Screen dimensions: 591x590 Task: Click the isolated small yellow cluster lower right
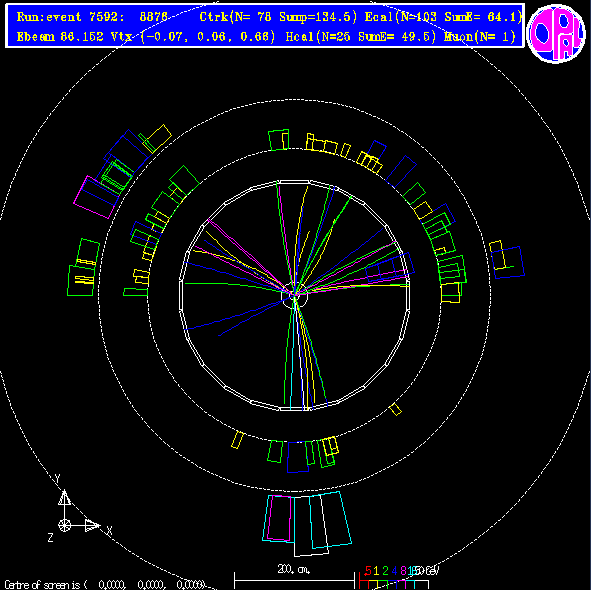(395, 409)
